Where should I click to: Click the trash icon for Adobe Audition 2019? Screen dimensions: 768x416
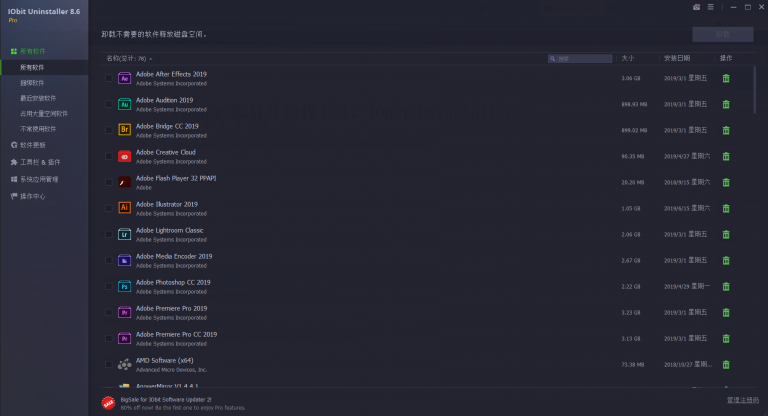click(726, 104)
